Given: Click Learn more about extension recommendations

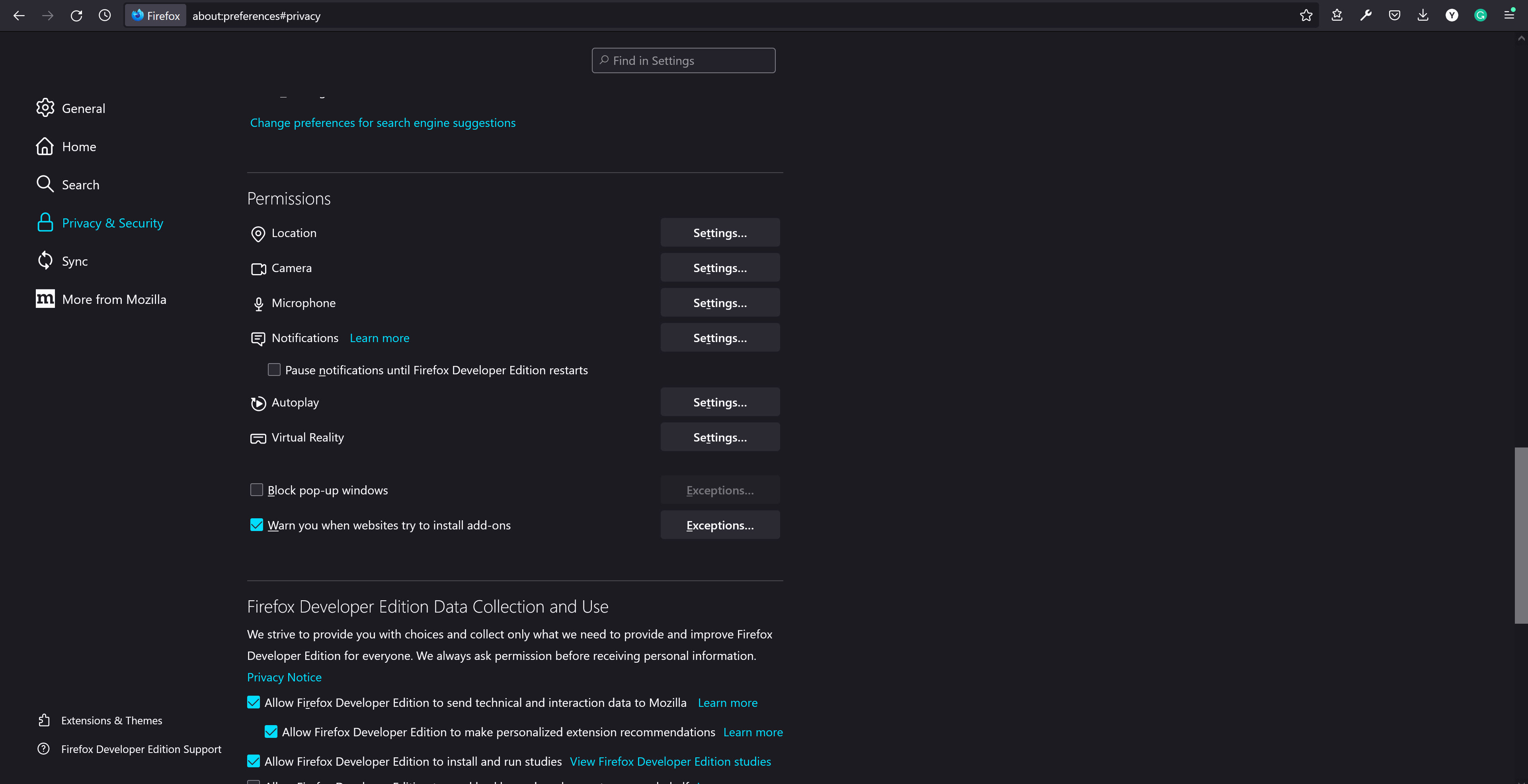Looking at the screenshot, I should point(753,732).
